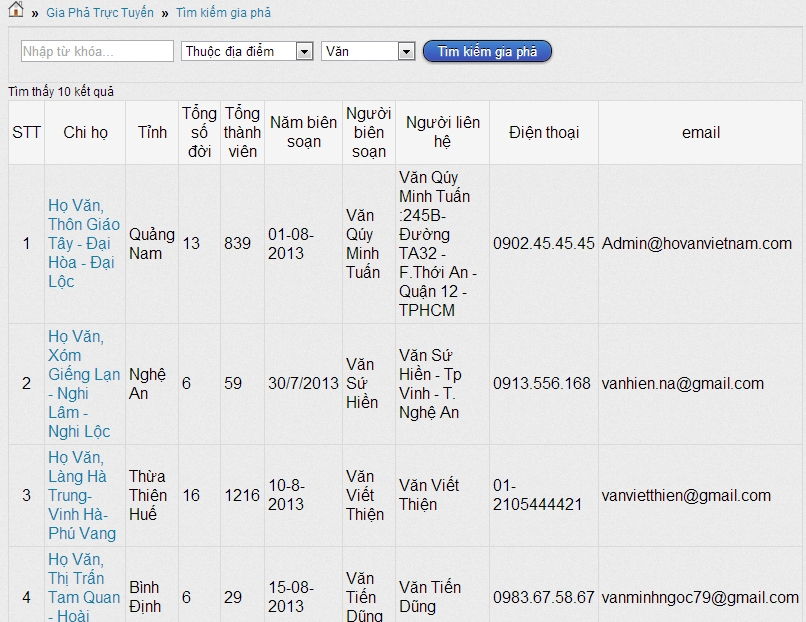
Task: Click the Tổng thành viên column header
Action: [242, 132]
